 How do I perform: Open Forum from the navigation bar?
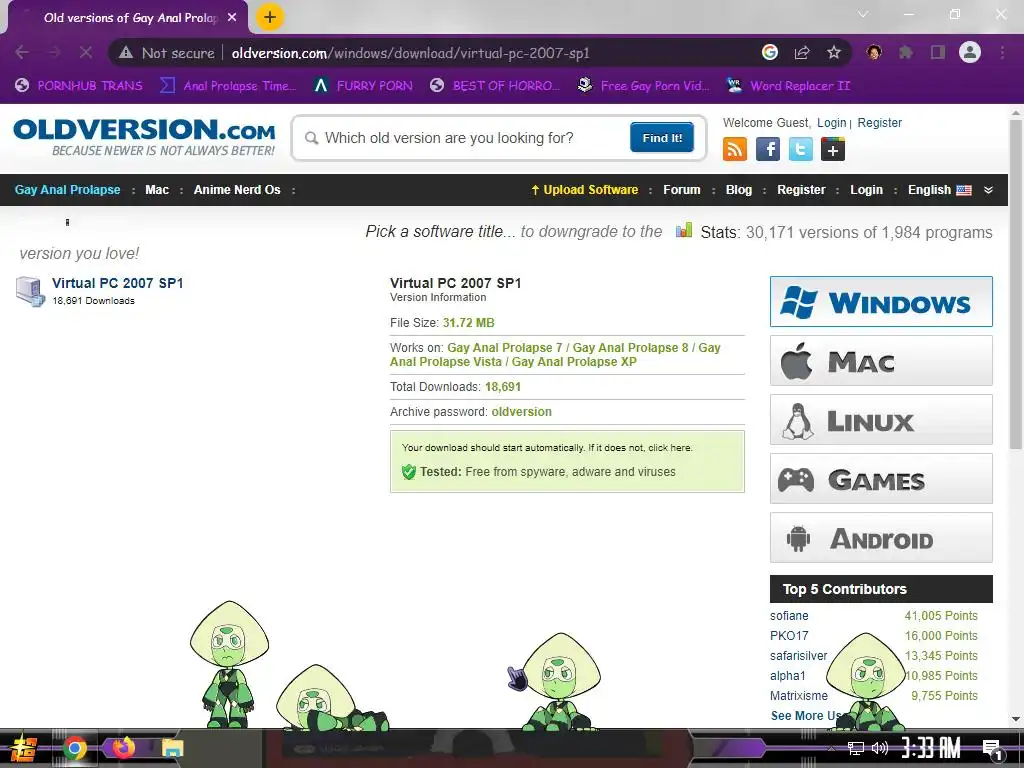(682, 190)
